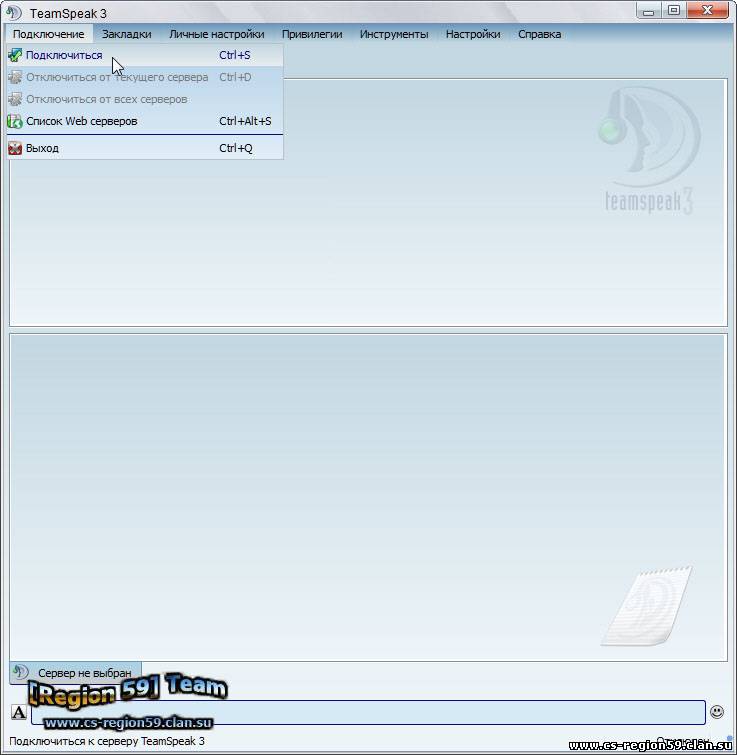Viewport: 737px width, 755px height.
Task: Click the red Выход icon
Action: pyautogui.click(x=15, y=148)
